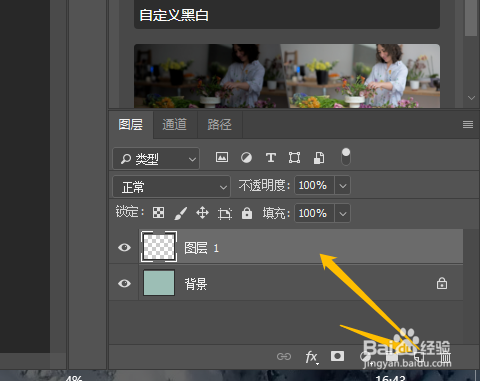Screen dimensions: 480x381
Task: Click the link layers chain icon
Action: (284, 357)
